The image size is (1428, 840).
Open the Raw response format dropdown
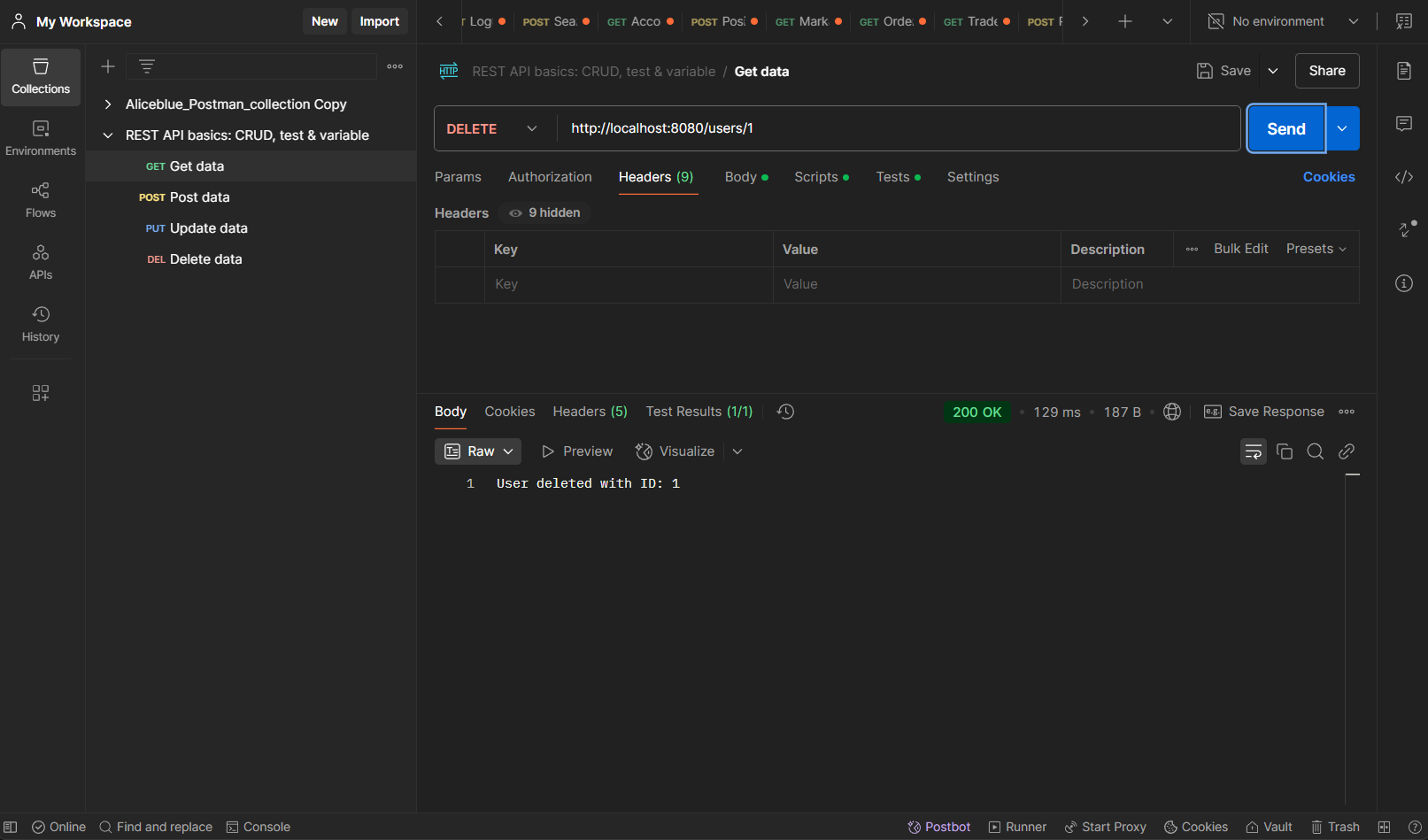[478, 451]
